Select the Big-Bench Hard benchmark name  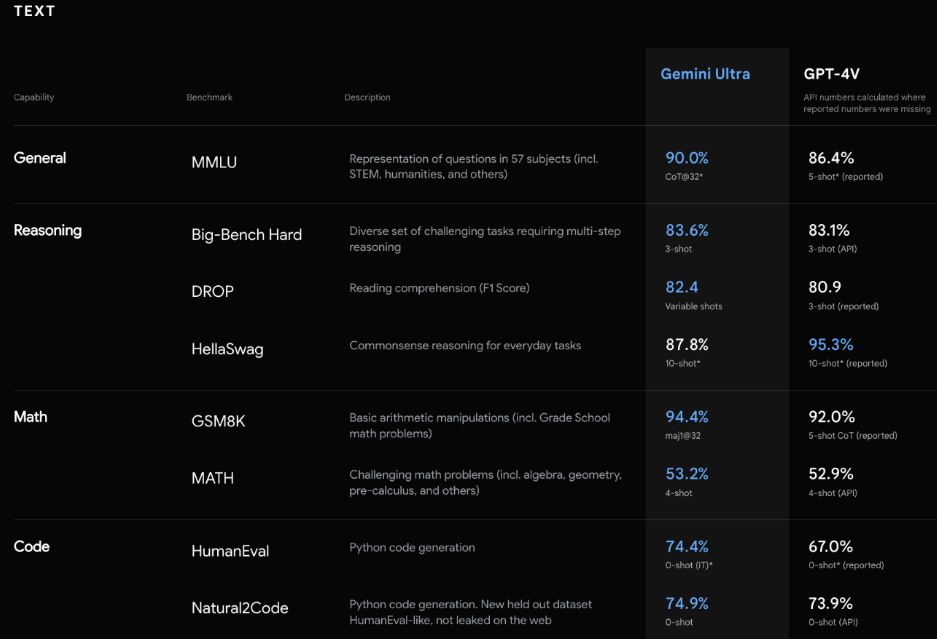coord(246,234)
